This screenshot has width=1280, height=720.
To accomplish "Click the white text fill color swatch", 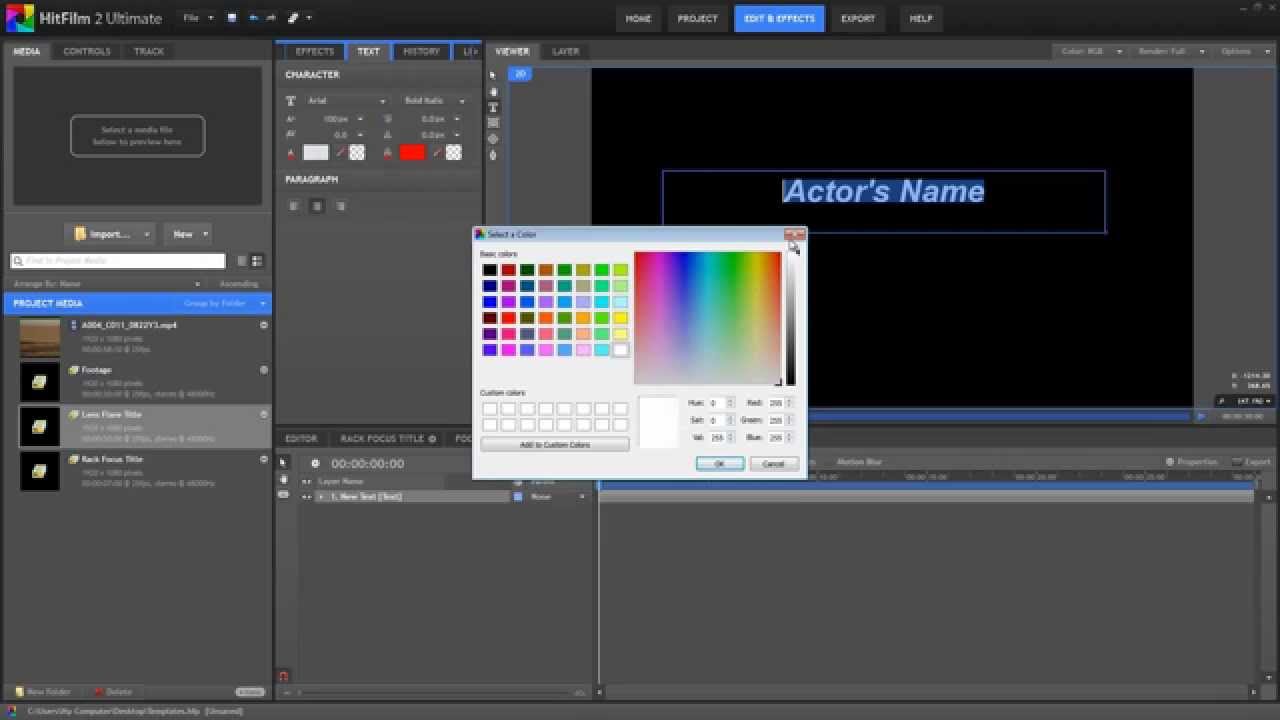I will tap(316, 153).
